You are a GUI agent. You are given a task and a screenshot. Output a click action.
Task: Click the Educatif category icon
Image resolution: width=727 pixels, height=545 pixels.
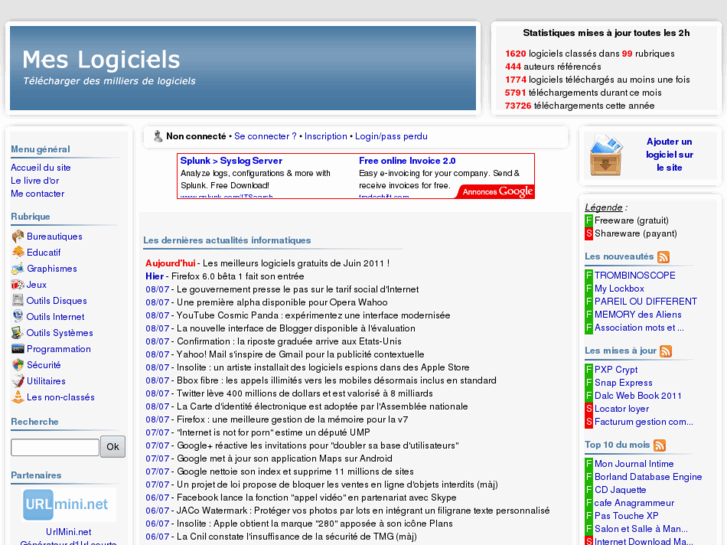pos(18,252)
